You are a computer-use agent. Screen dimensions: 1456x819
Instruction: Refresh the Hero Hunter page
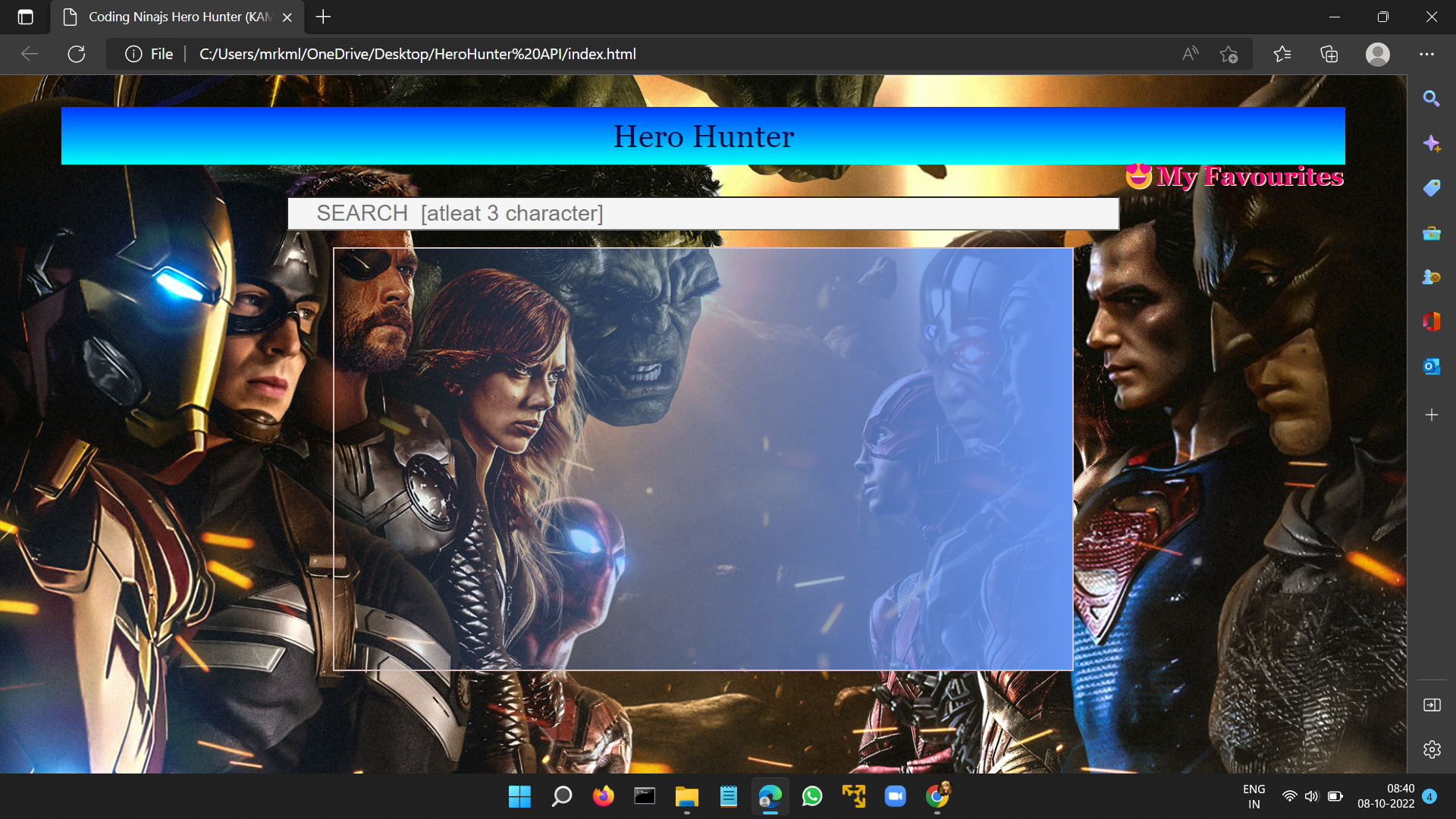(x=76, y=54)
